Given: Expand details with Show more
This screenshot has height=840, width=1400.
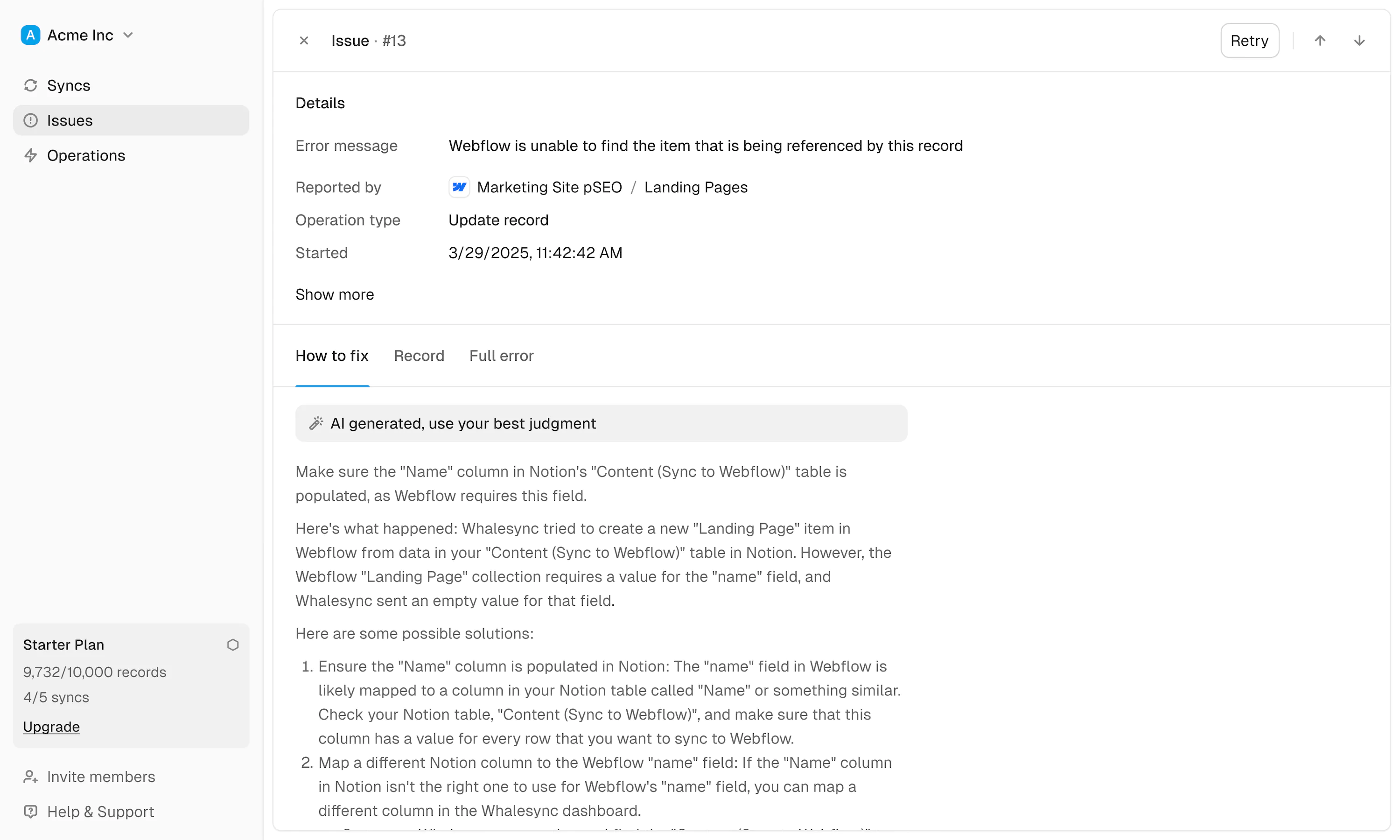Looking at the screenshot, I should pos(335,294).
